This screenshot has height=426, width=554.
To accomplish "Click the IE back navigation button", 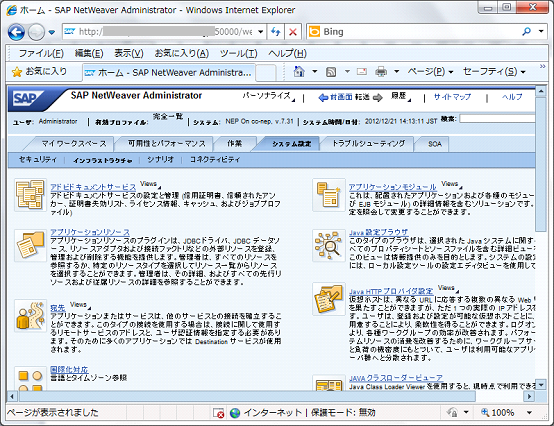I will coord(16,32).
